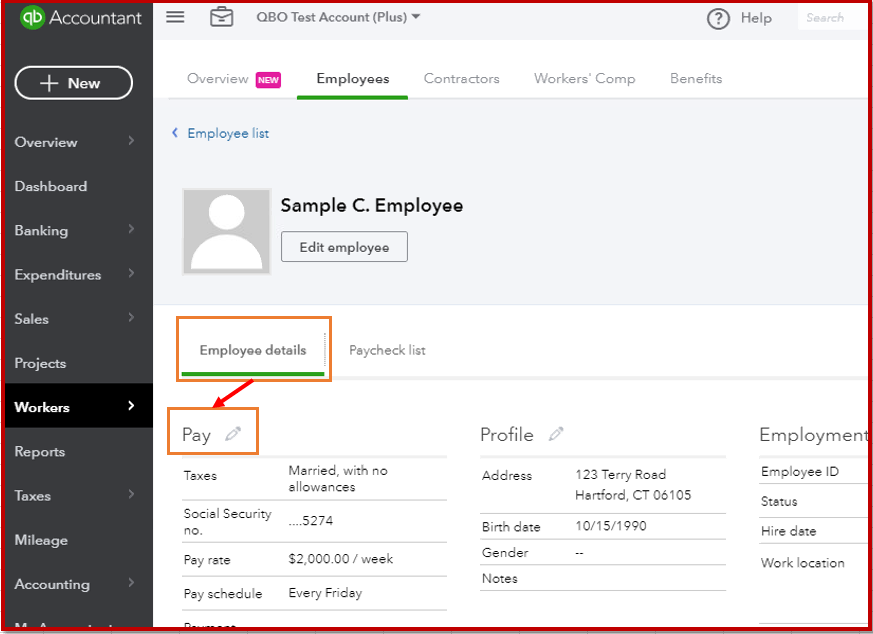This screenshot has width=873, height=634.
Task: Switch to the Contractors tab
Action: coord(461,79)
